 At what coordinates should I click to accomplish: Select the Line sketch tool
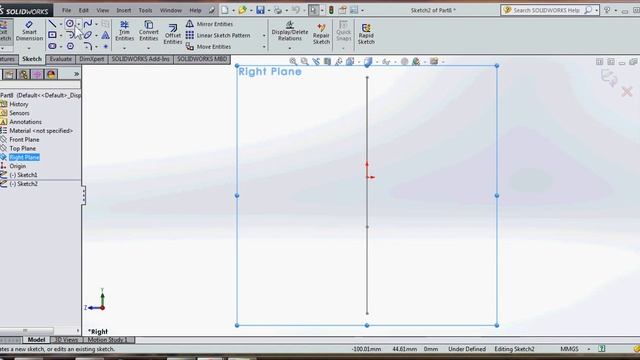click(52, 24)
